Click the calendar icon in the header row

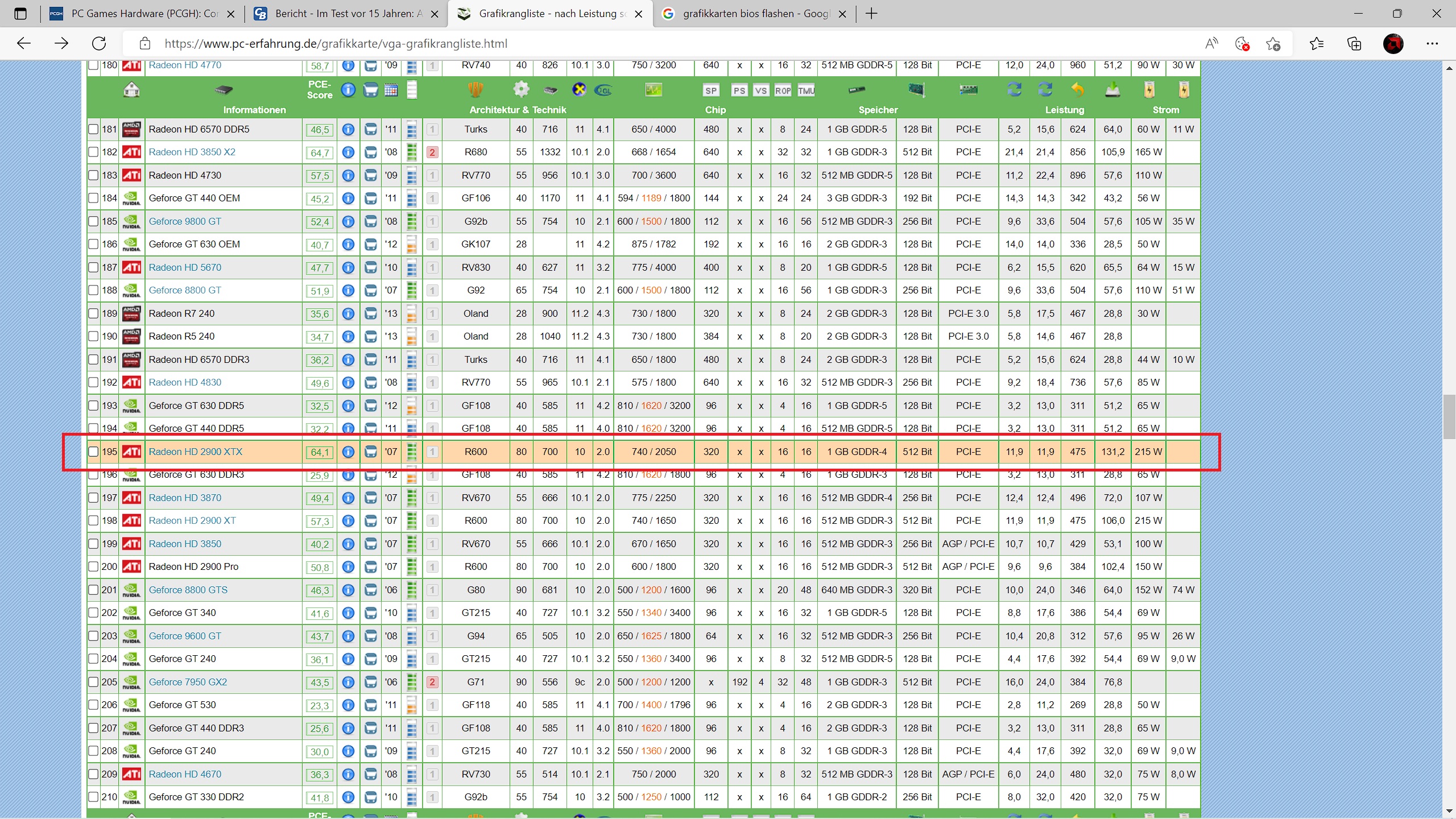(391, 90)
